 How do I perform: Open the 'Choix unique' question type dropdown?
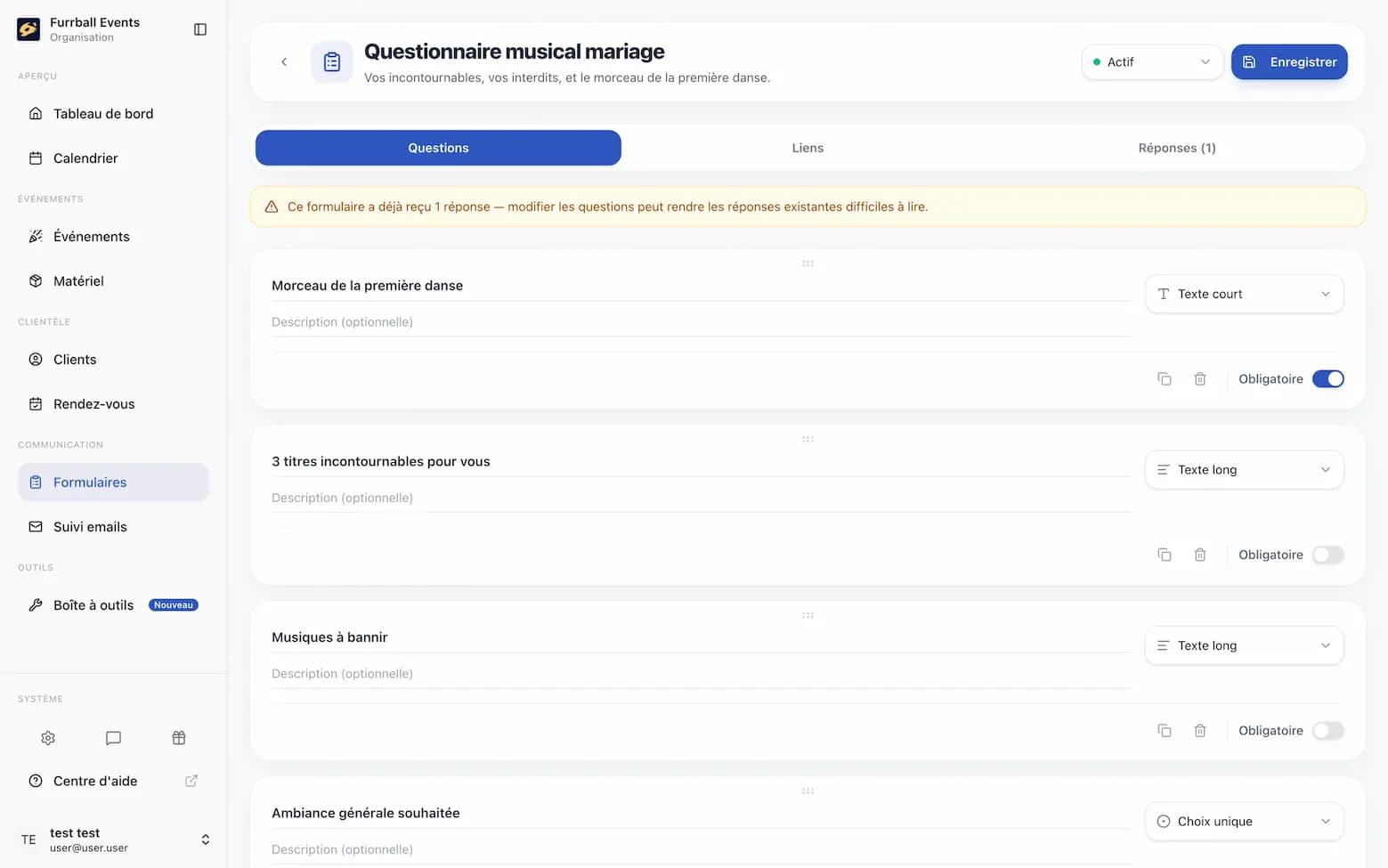coord(1244,822)
